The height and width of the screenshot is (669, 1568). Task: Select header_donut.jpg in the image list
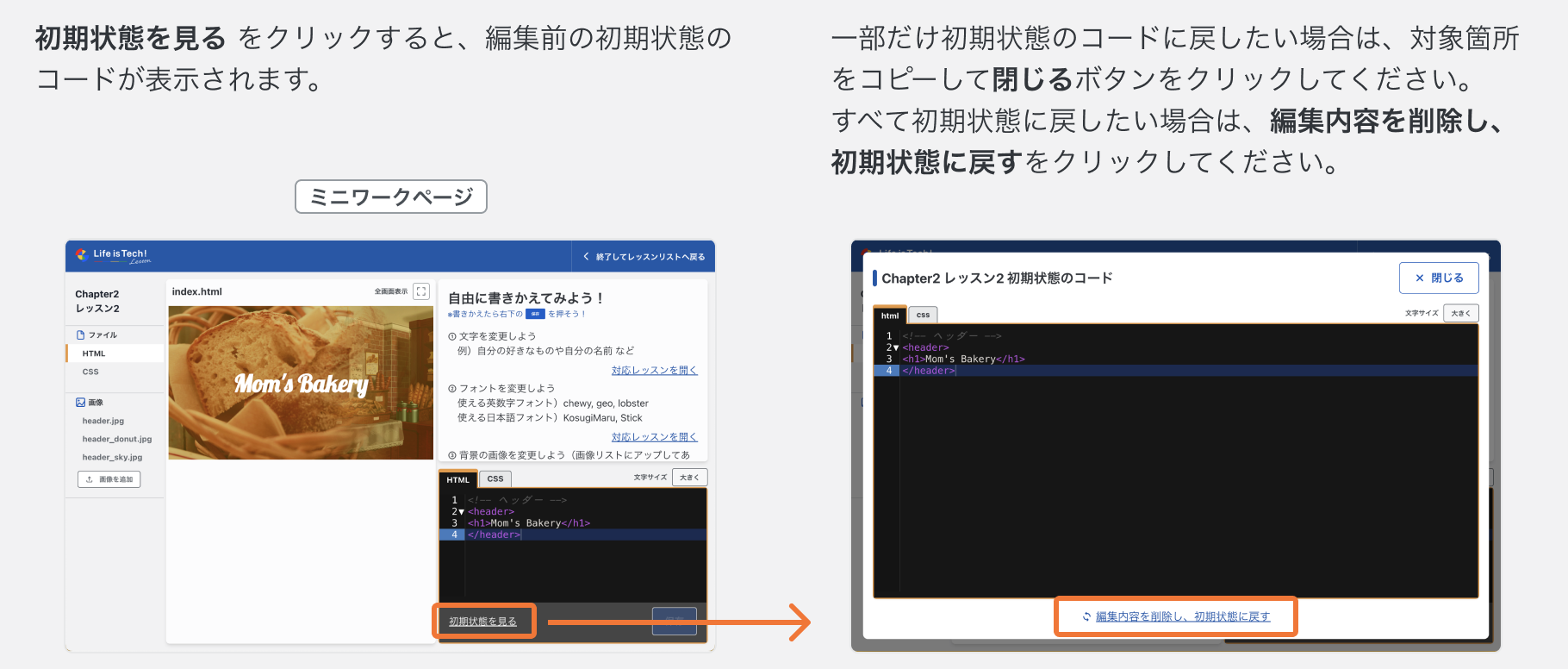117,439
